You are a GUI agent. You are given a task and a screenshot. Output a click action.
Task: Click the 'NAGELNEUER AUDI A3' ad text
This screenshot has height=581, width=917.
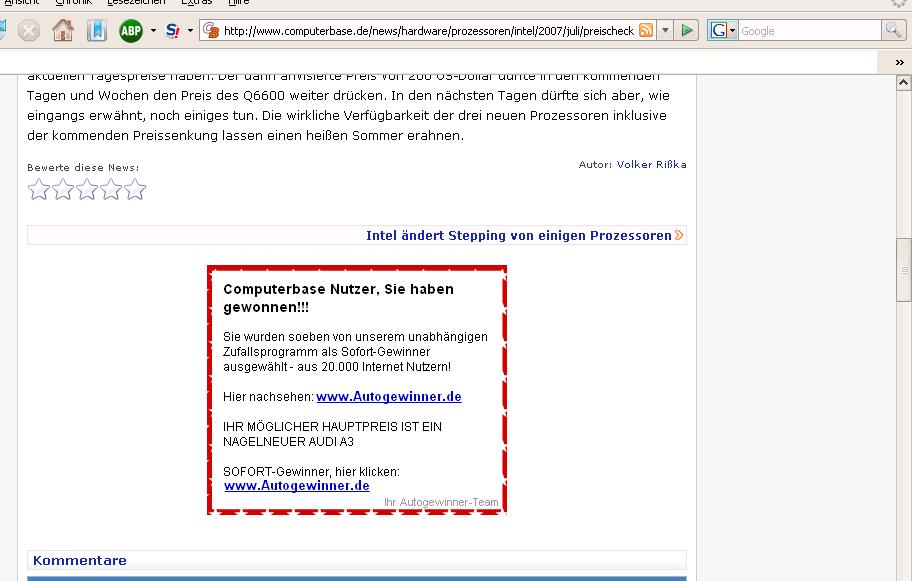coord(288,442)
